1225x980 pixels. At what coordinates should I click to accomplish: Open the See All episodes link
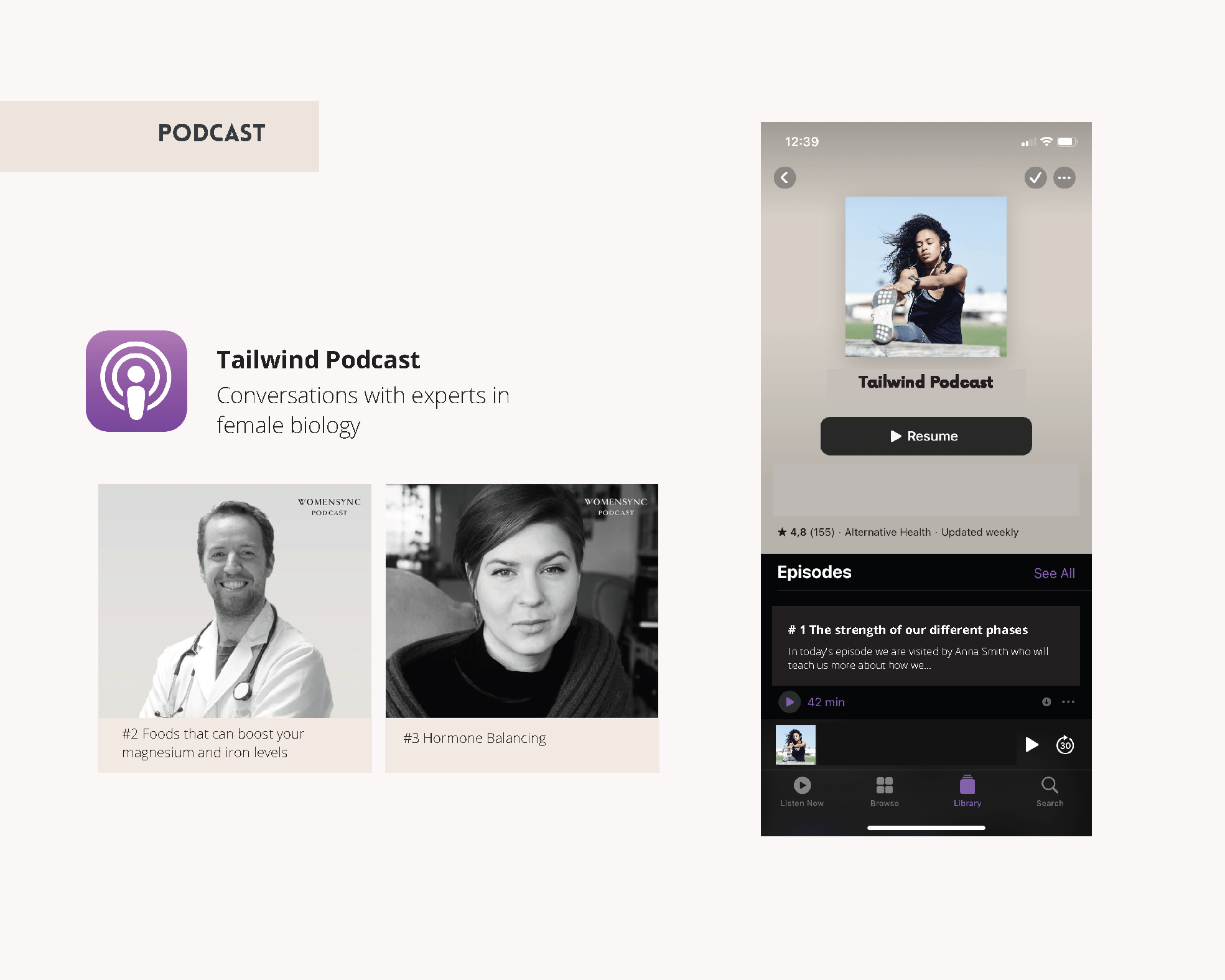[x=1054, y=573]
